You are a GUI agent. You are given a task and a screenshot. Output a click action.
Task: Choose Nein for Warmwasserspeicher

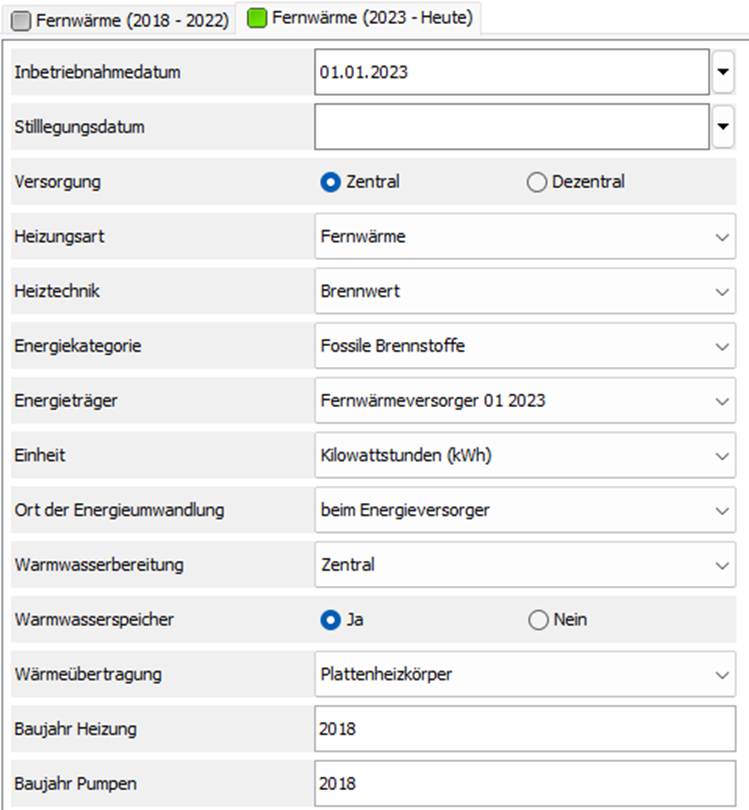click(x=537, y=620)
